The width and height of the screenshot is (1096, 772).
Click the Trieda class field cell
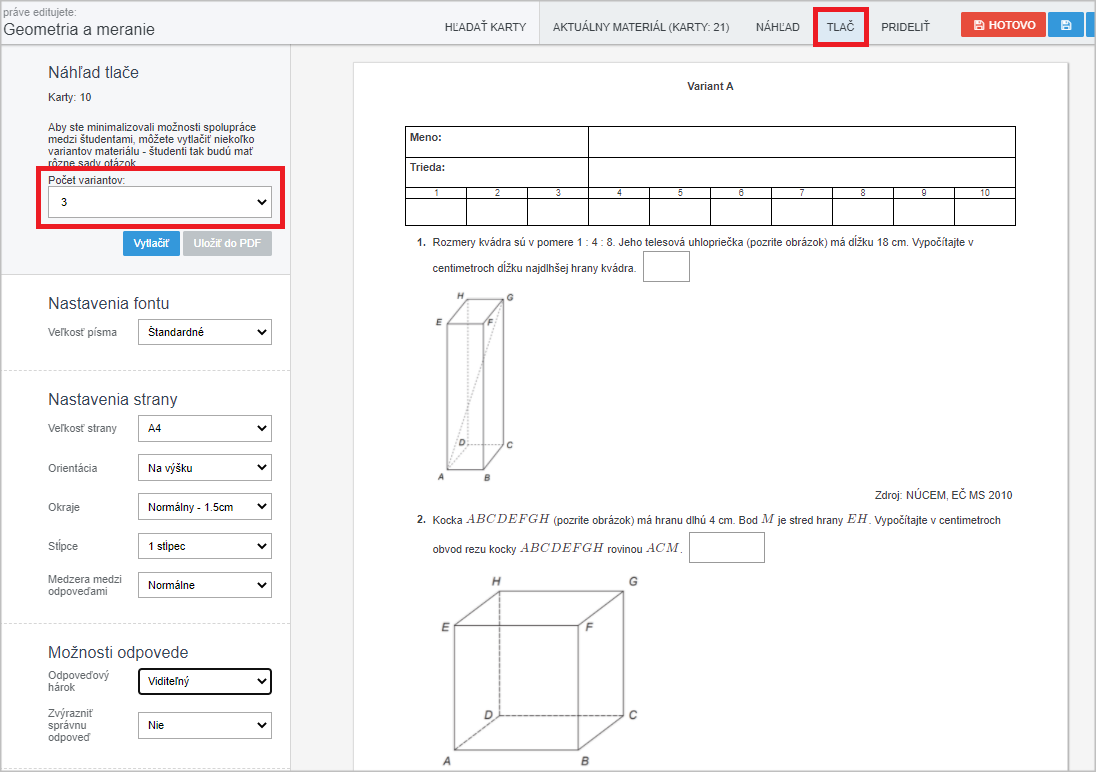coord(802,172)
